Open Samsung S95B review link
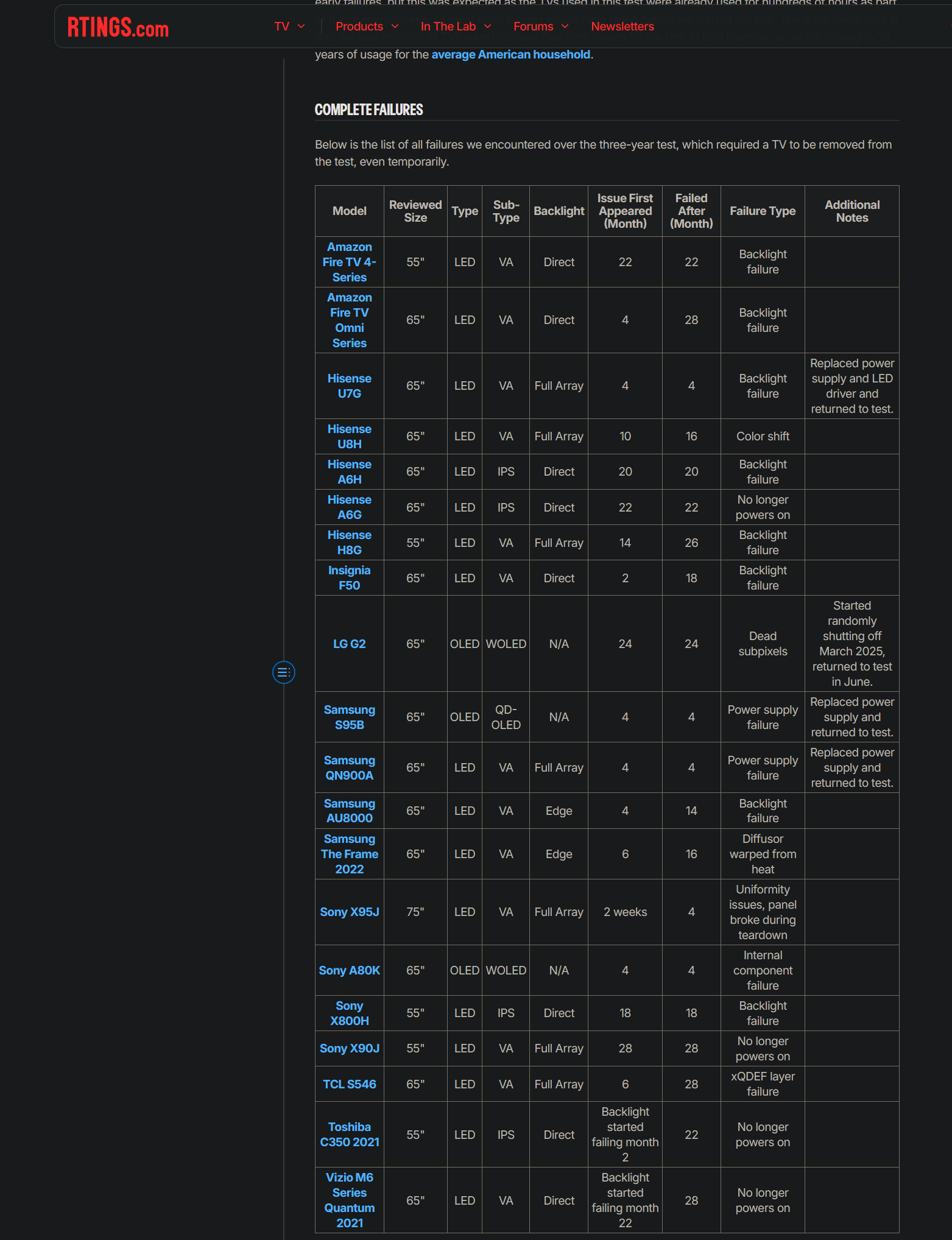The image size is (952, 1240). [350, 717]
